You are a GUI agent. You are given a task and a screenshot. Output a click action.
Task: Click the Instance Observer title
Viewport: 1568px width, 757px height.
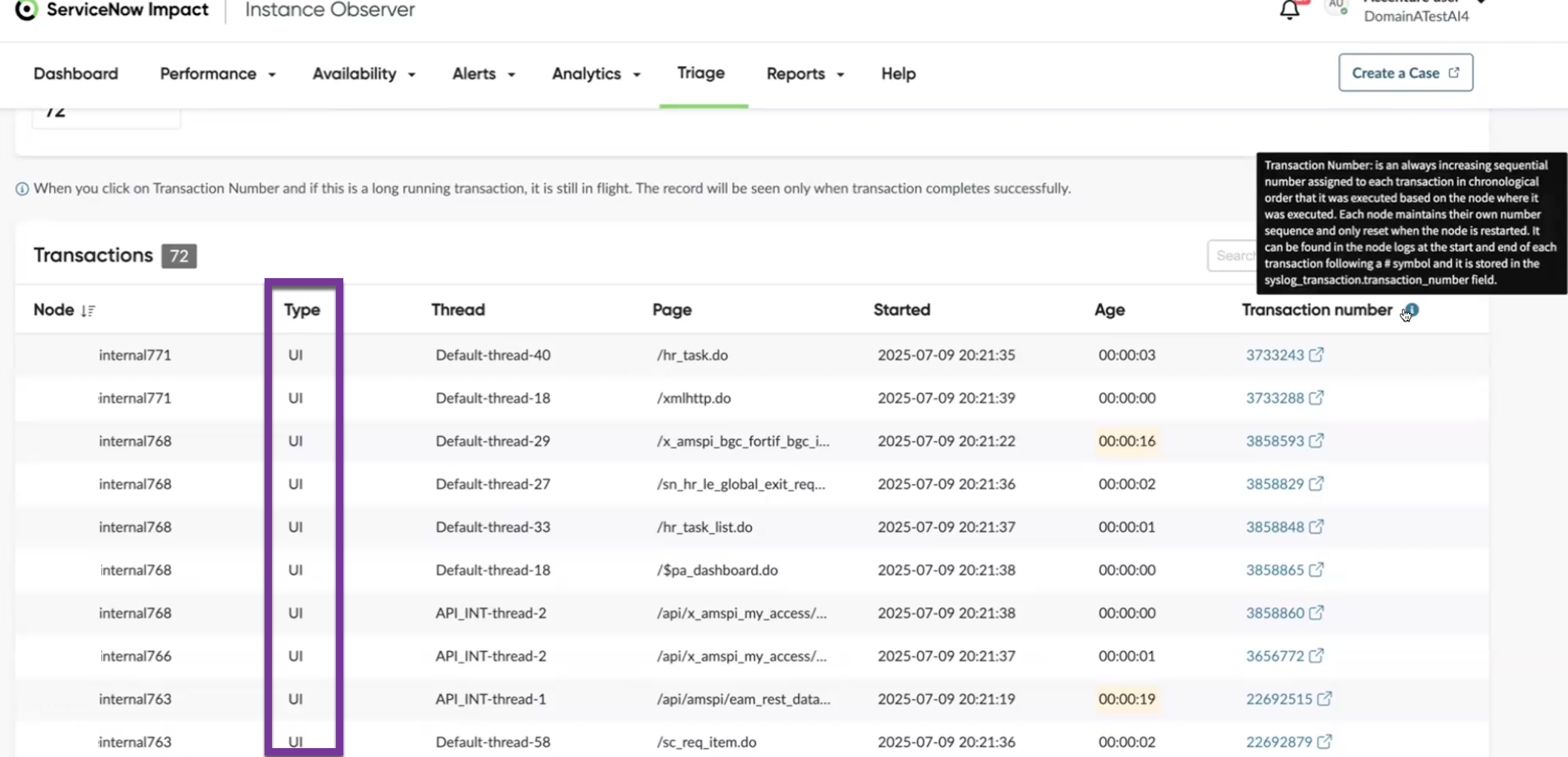(330, 10)
